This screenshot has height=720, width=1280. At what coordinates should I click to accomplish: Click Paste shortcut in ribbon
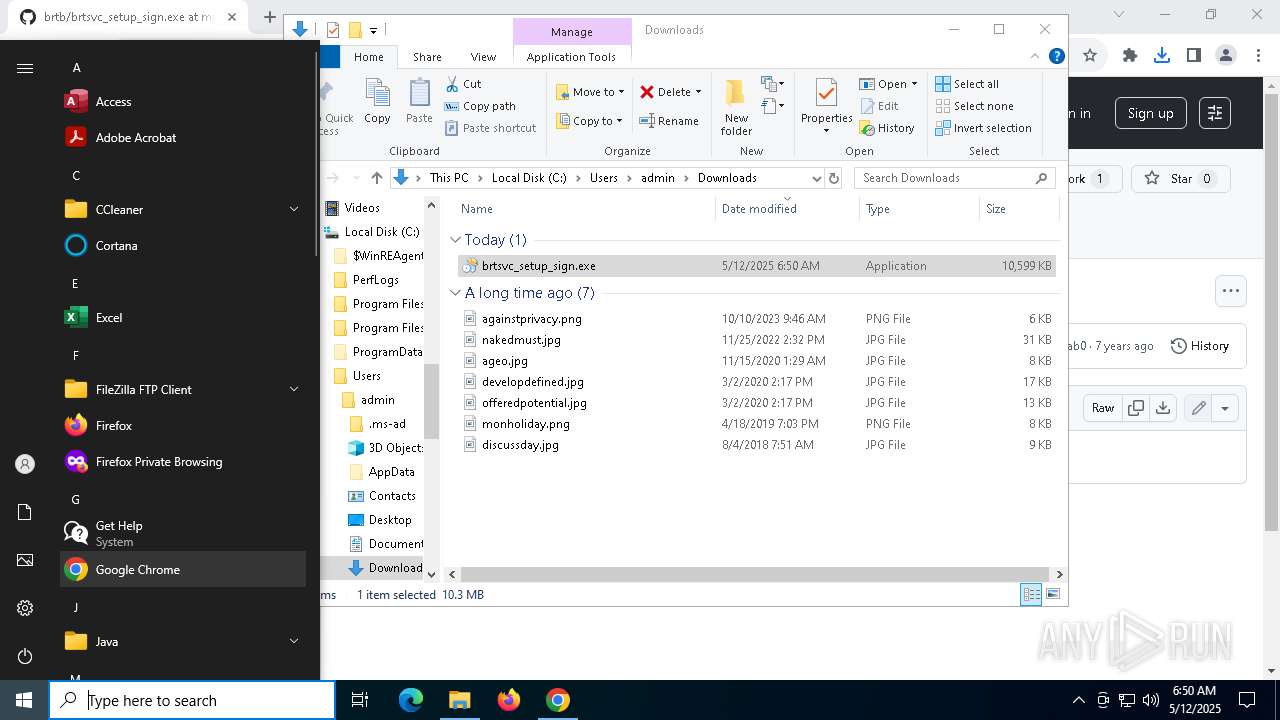[x=490, y=128]
